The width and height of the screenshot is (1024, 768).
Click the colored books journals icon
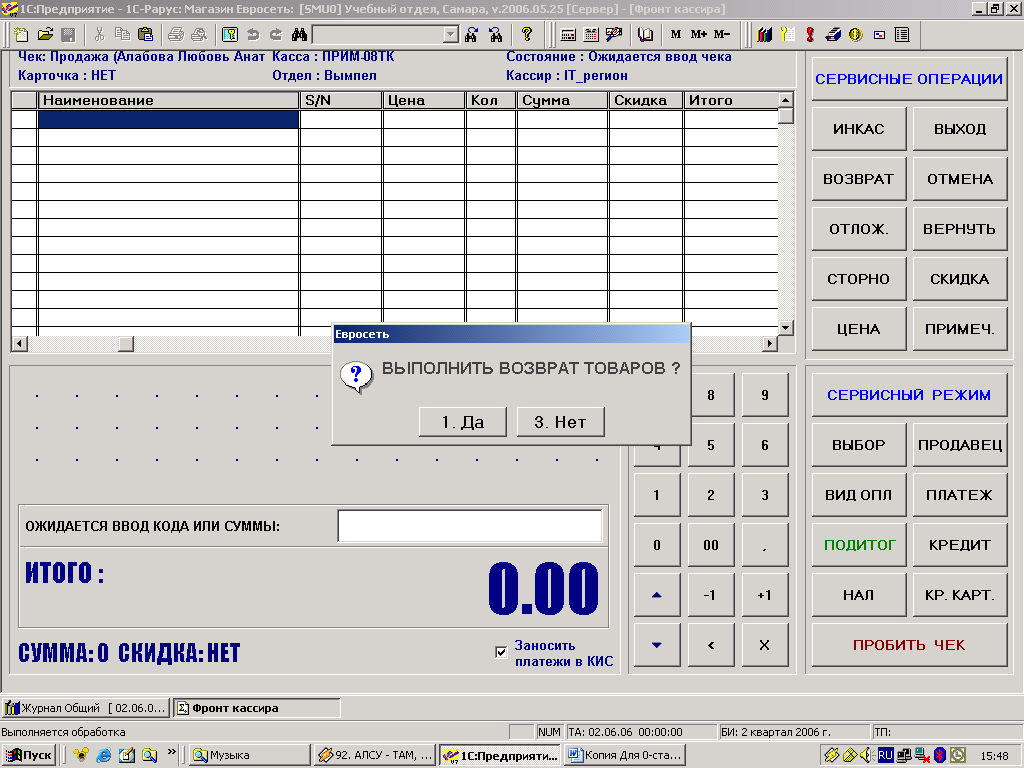coord(764,35)
